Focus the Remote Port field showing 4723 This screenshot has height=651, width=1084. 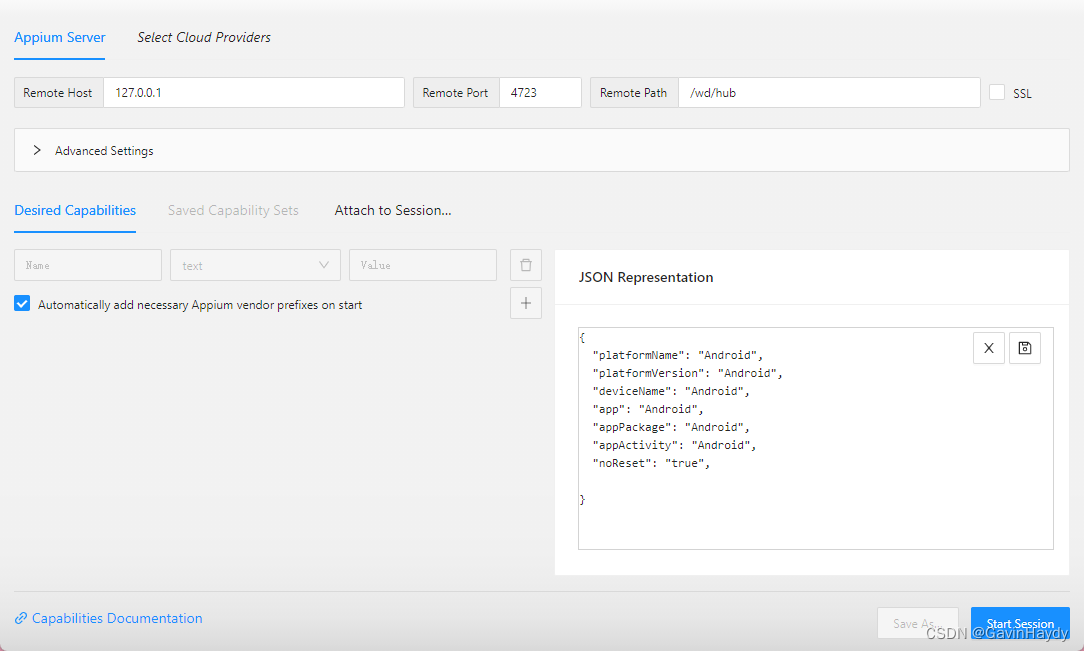(540, 93)
